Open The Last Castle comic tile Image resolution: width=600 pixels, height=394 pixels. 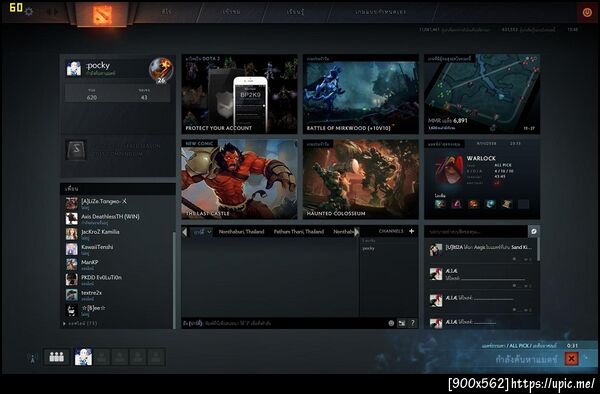[x=239, y=179]
